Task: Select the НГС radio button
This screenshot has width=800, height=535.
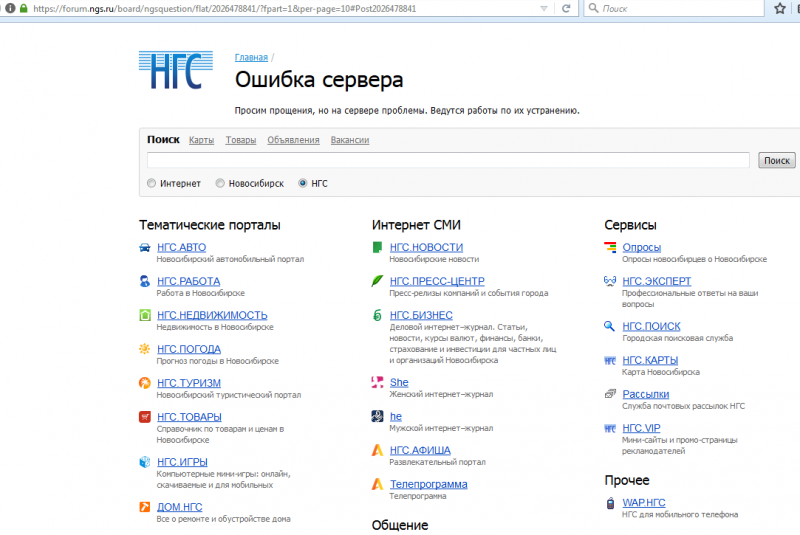Action: (303, 183)
